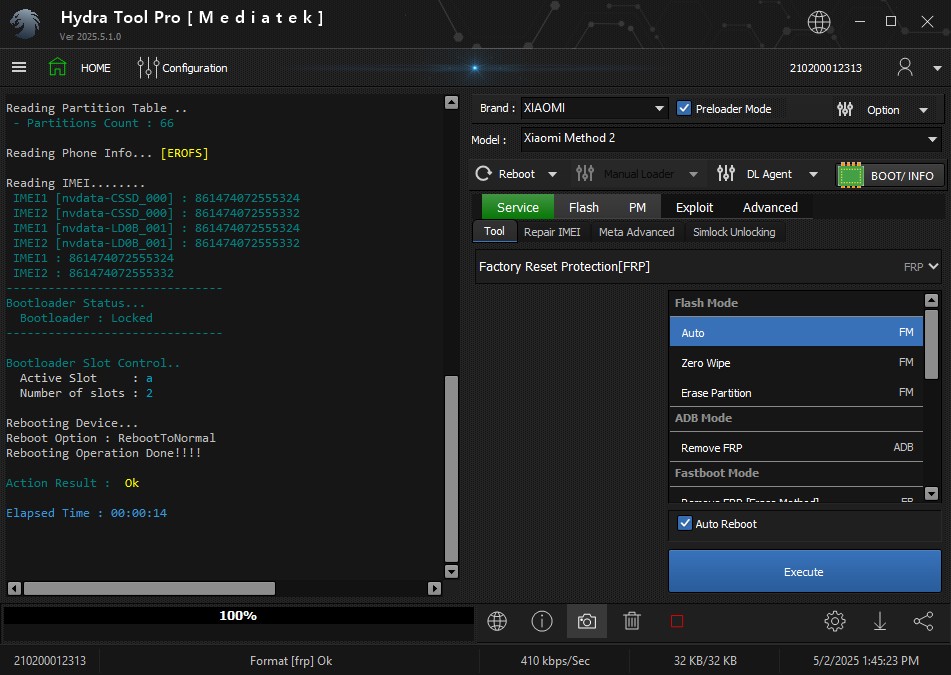951x675 pixels.
Task: Select Erase Partition option
Action: tap(796, 392)
